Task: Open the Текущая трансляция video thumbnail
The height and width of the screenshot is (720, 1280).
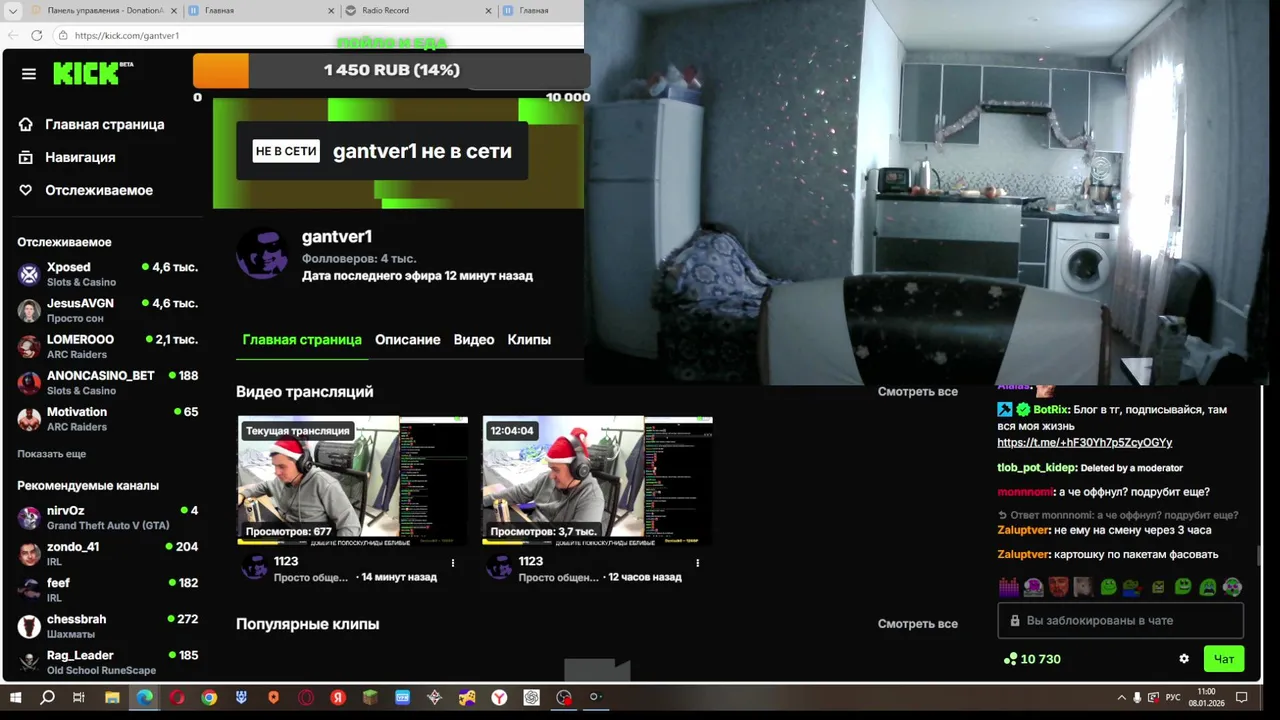Action: pos(352,480)
